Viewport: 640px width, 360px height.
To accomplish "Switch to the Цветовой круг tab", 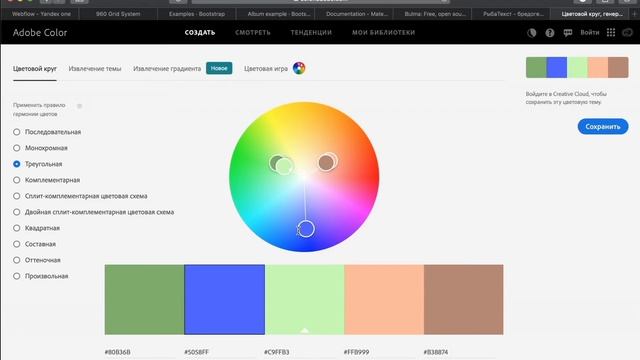I will (x=35, y=69).
